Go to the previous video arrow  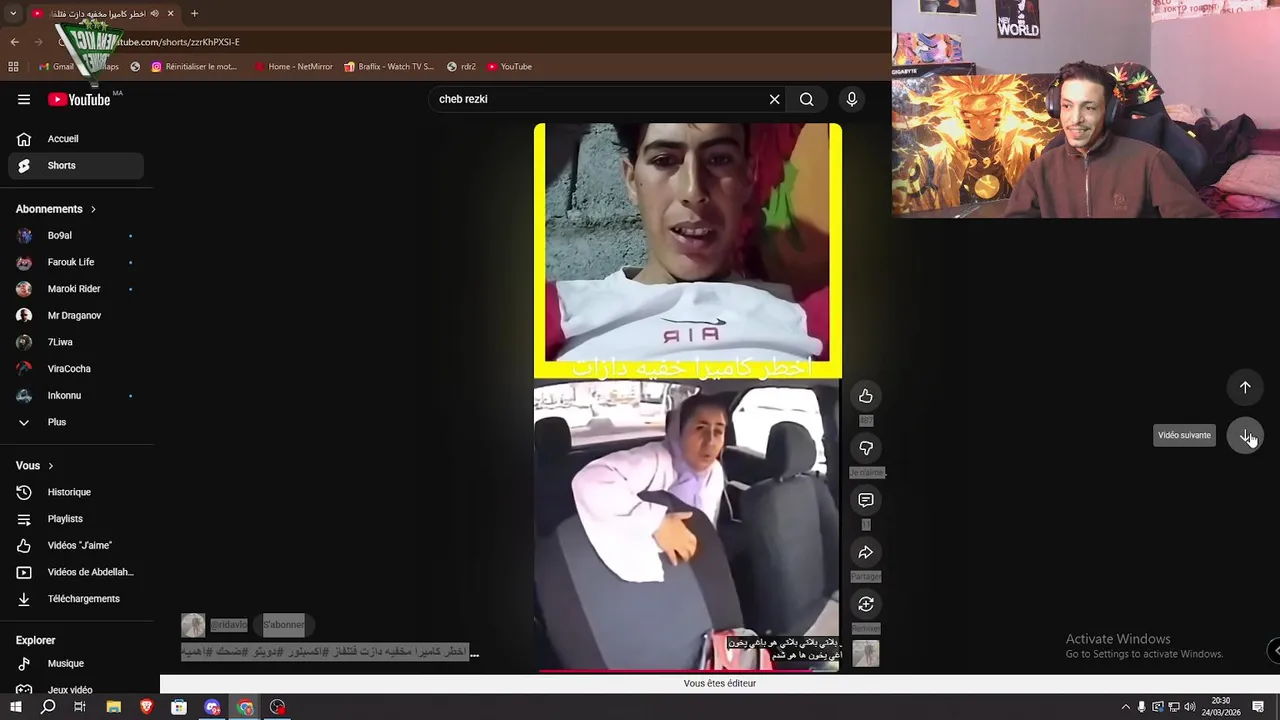click(1245, 387)
